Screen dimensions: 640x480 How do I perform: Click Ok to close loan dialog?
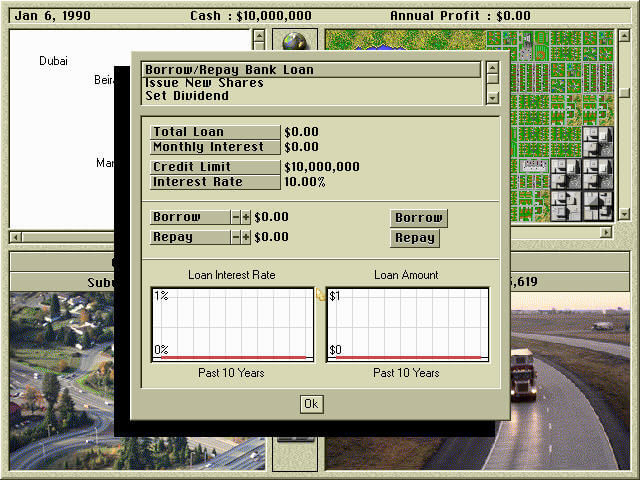point(311,403)
